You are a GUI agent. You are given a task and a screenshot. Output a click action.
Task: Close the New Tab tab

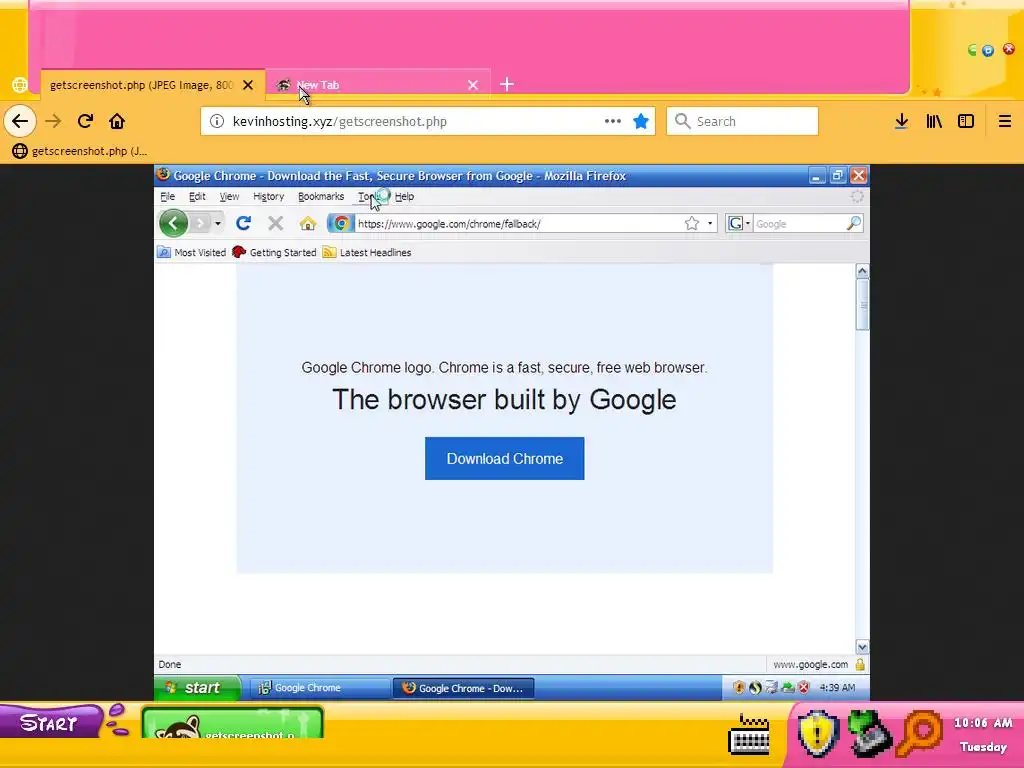pos(473,85)
